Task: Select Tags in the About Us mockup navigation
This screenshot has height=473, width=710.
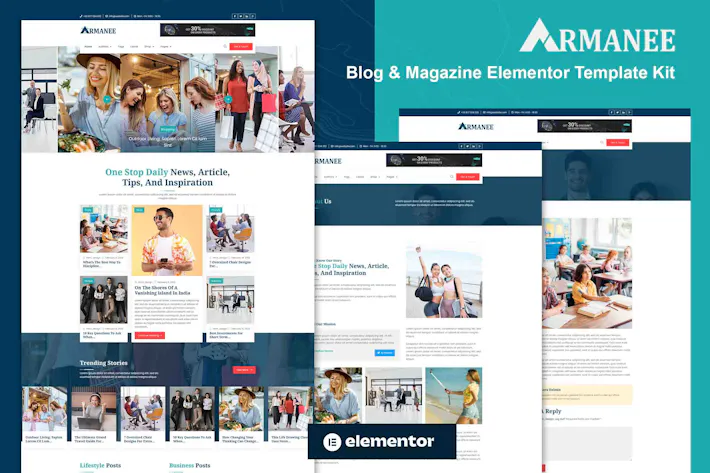Action: coord(346,177)
